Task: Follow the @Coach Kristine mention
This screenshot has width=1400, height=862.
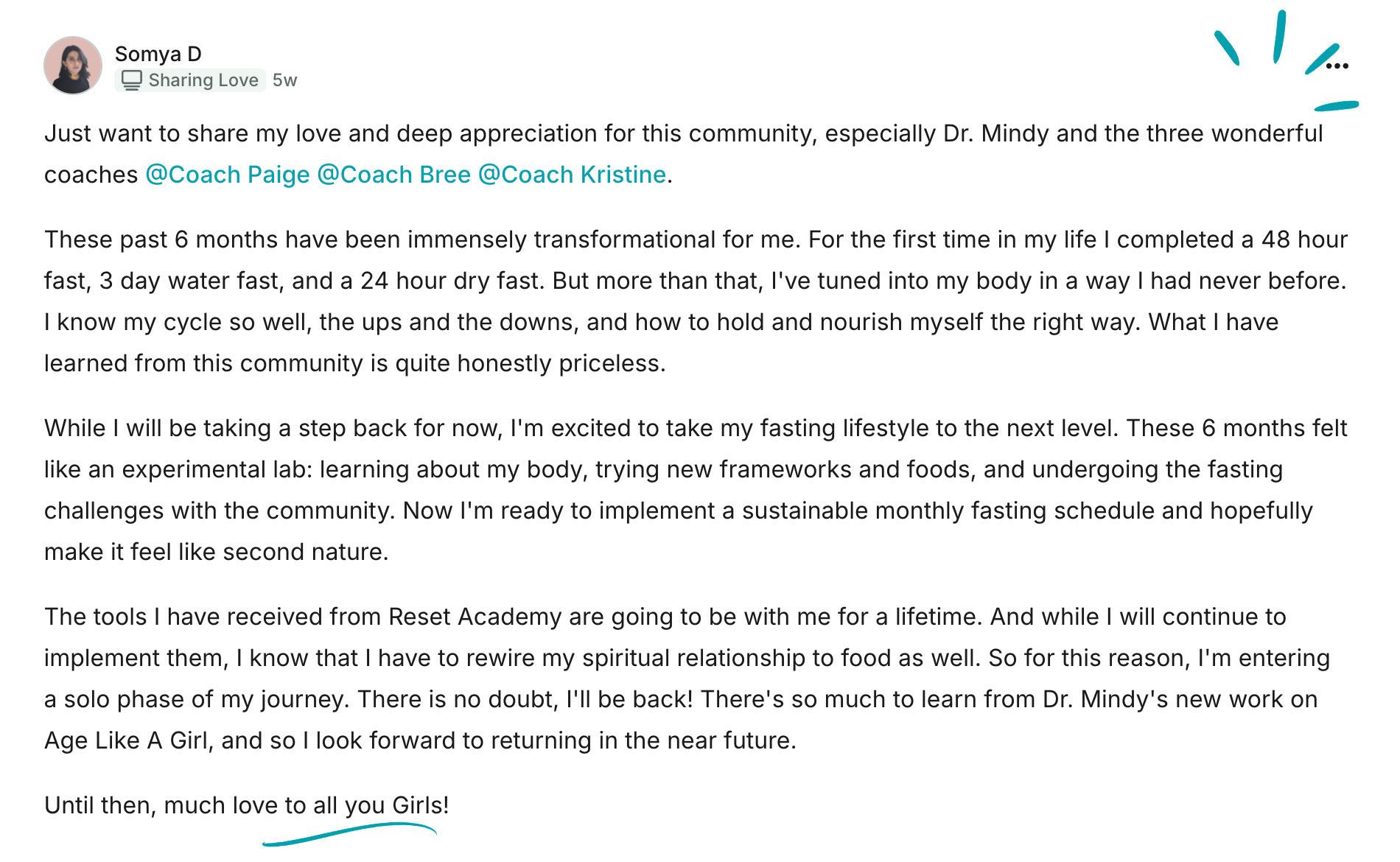Action: [x=572, y=175]
